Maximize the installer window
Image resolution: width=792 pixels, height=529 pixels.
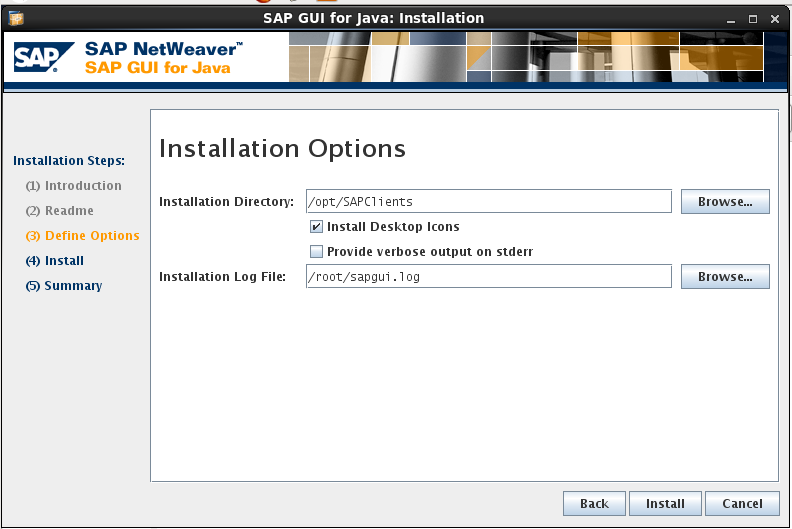pos(753,19)
